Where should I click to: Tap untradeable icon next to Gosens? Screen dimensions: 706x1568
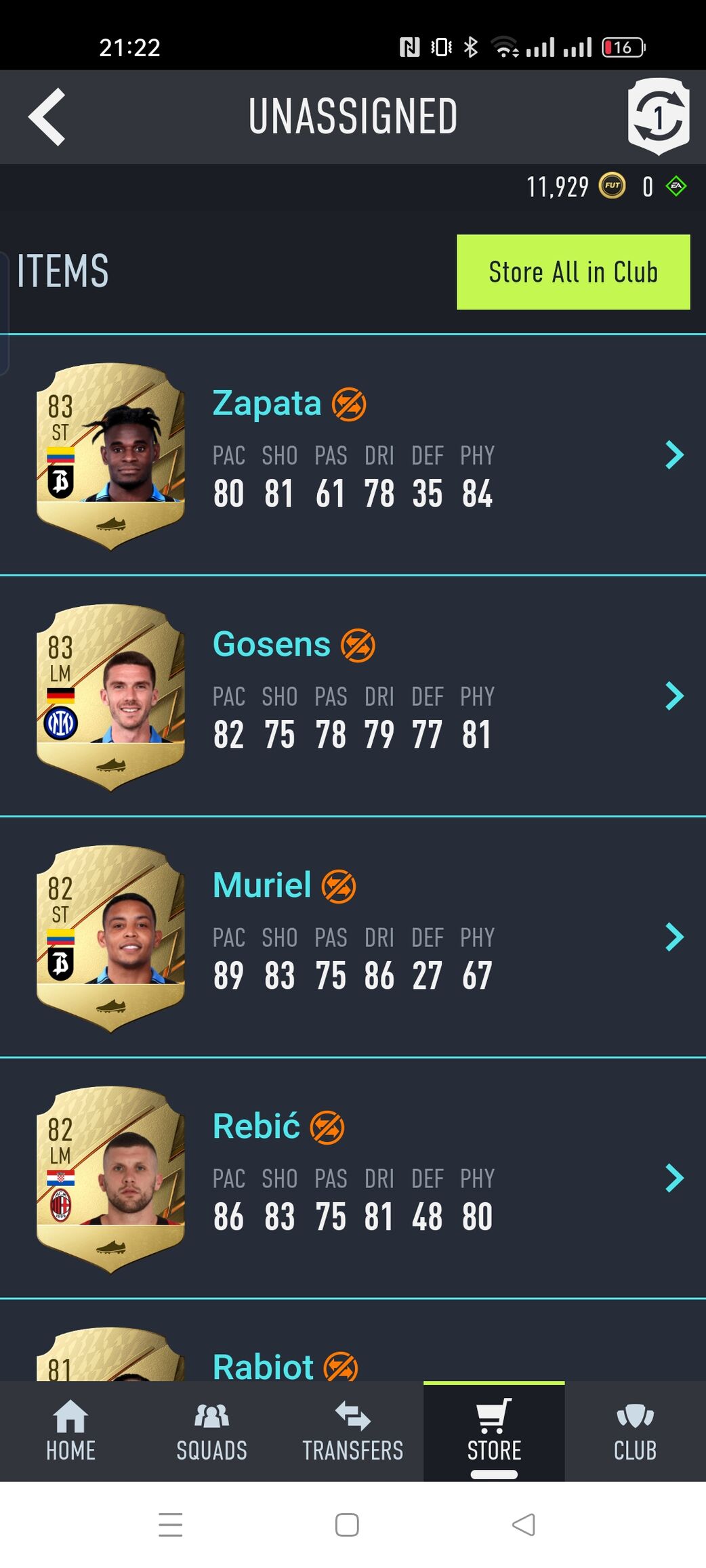pos(358,645)
